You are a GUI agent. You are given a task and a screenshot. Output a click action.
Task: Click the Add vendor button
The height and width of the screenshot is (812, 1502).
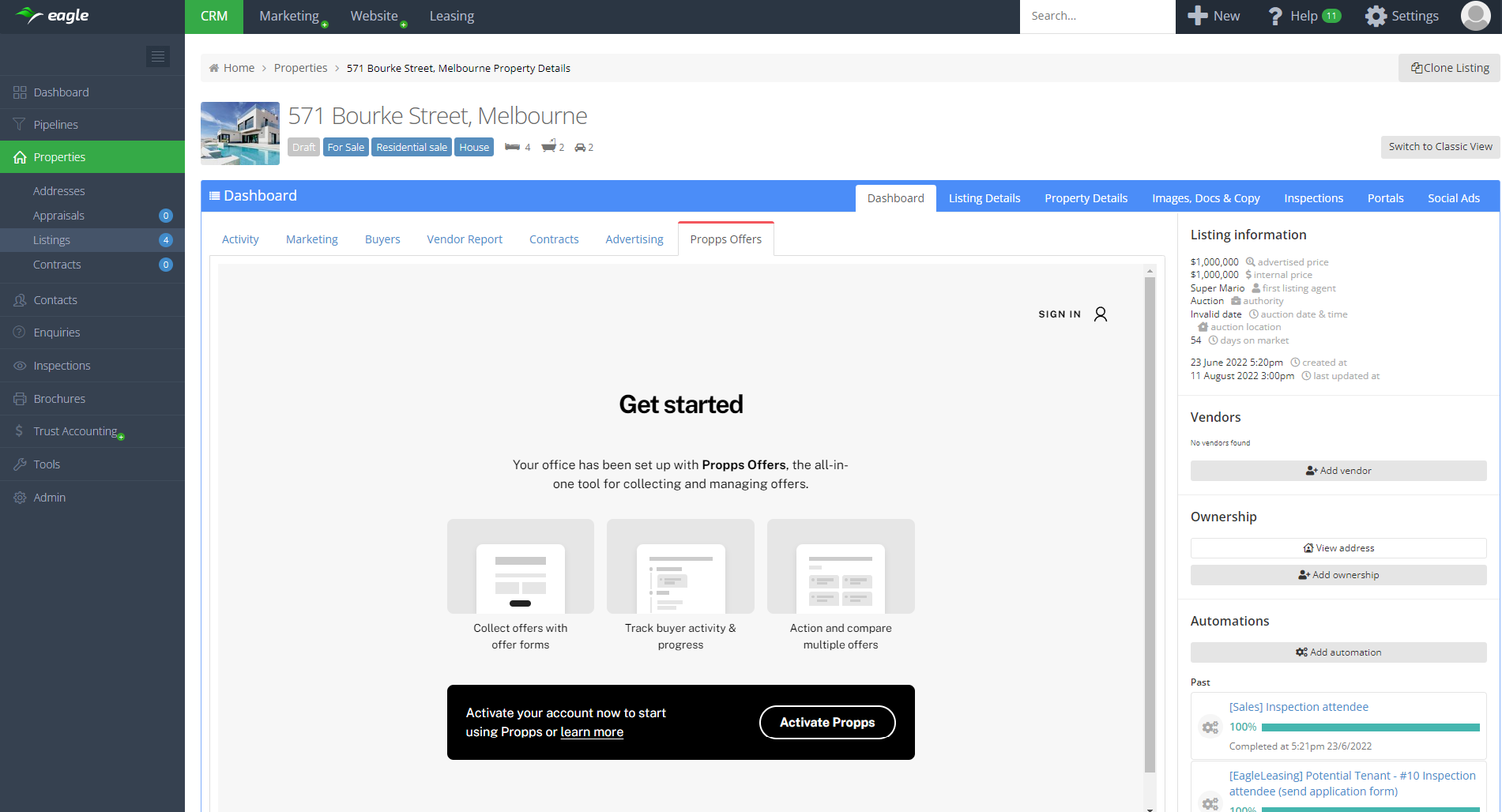tap(1338, 471)
